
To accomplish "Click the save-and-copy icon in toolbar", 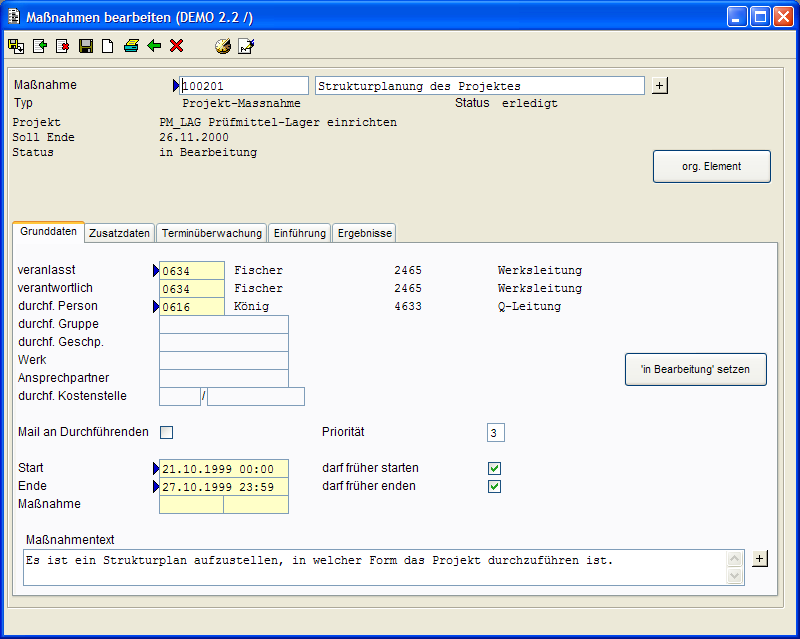I will [x=16, y=46].
